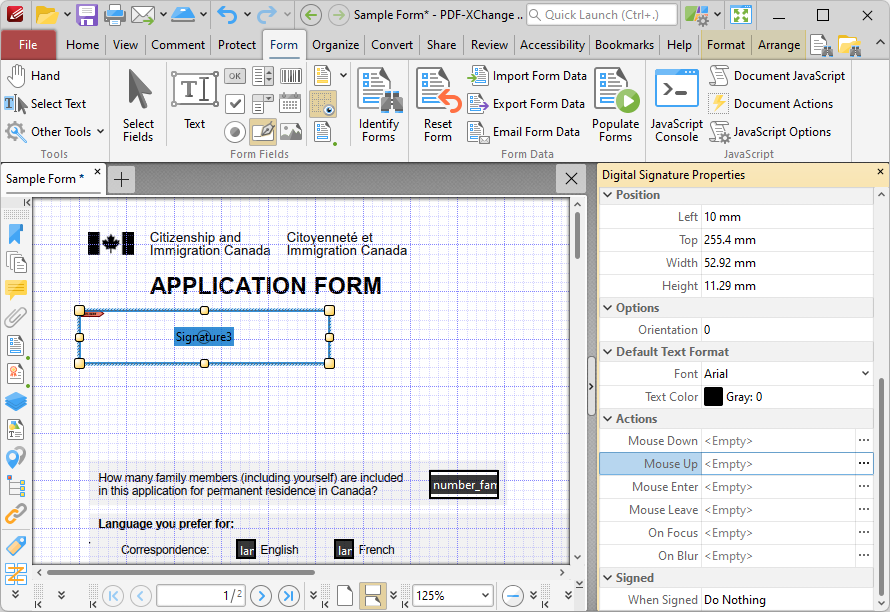Click the Mouse Up ellipsis button
The height and width of the screenshot is (612, 890).
pyautogui.click(x=864, y=464)
